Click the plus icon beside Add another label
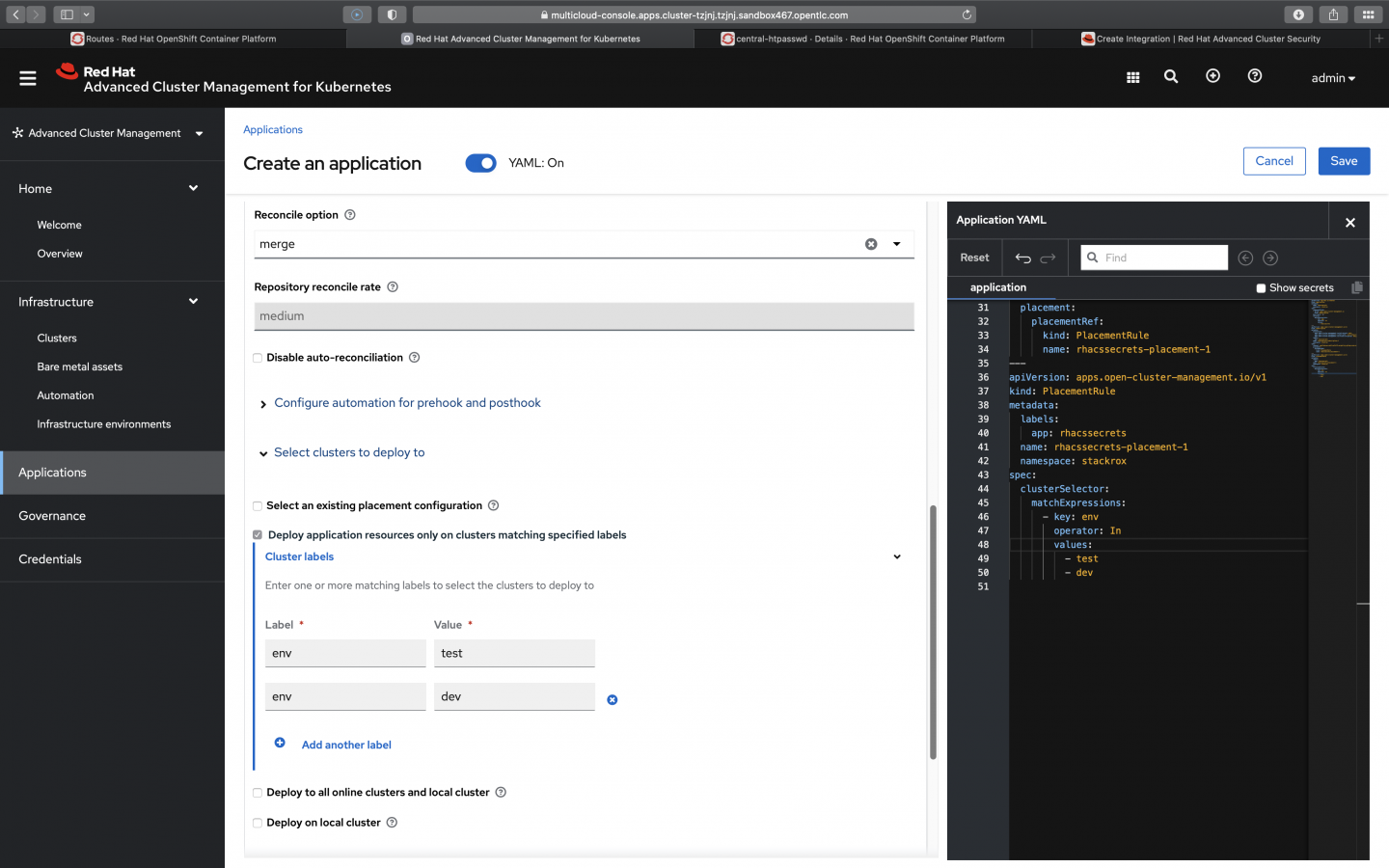1389x868 pixels. click(280, 743)
